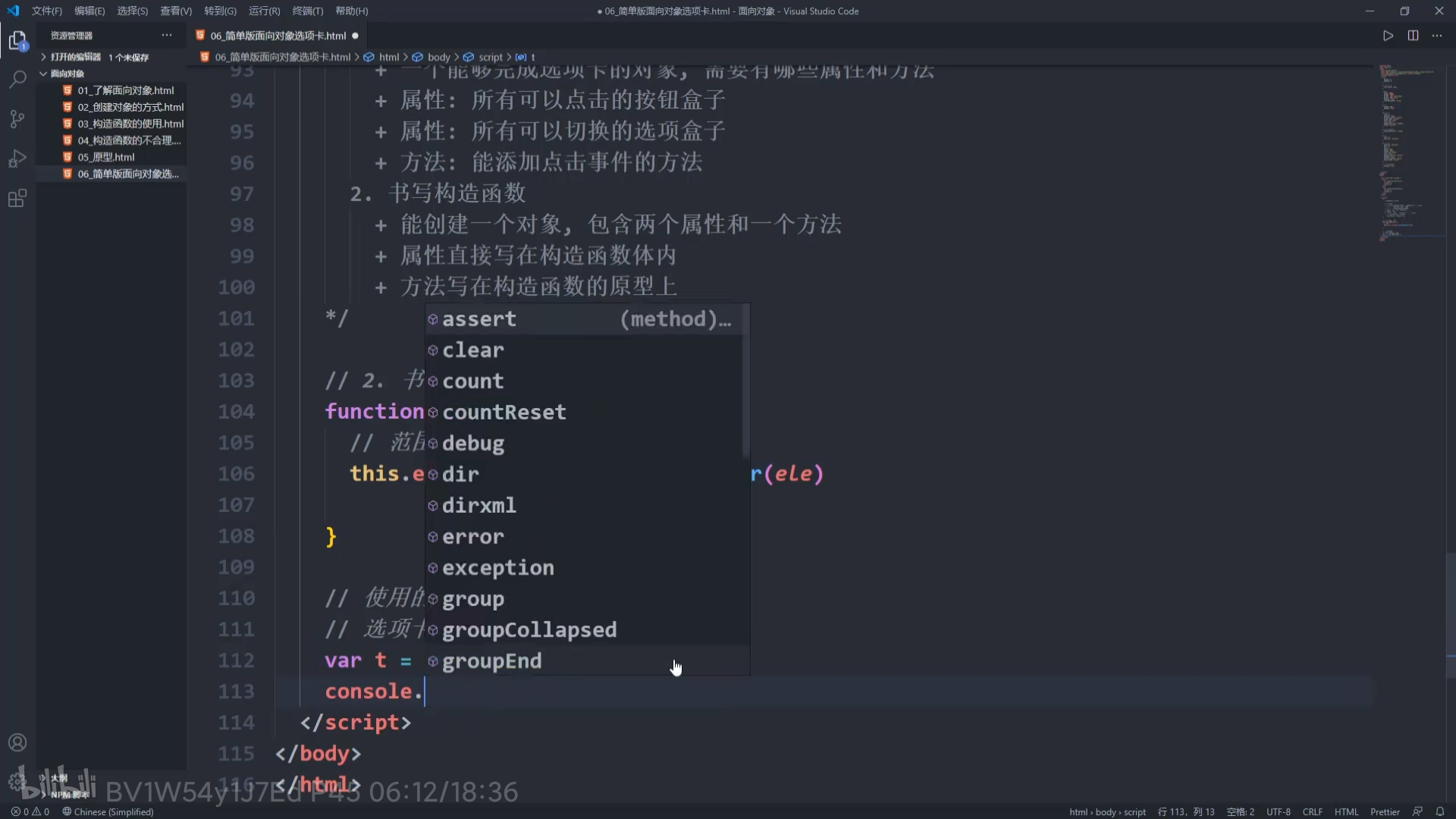
Task: Split the editor to the right
Action: coord(1413,36)
